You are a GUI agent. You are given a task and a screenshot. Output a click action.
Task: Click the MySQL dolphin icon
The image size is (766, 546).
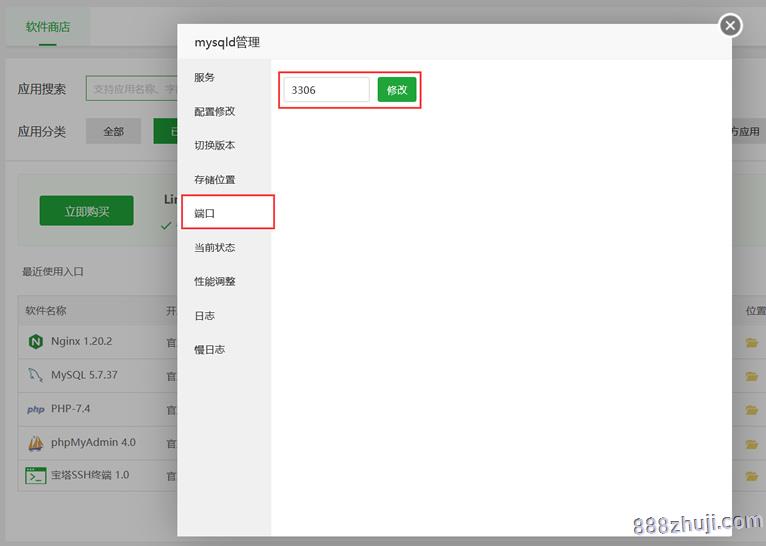coord(35,375)
